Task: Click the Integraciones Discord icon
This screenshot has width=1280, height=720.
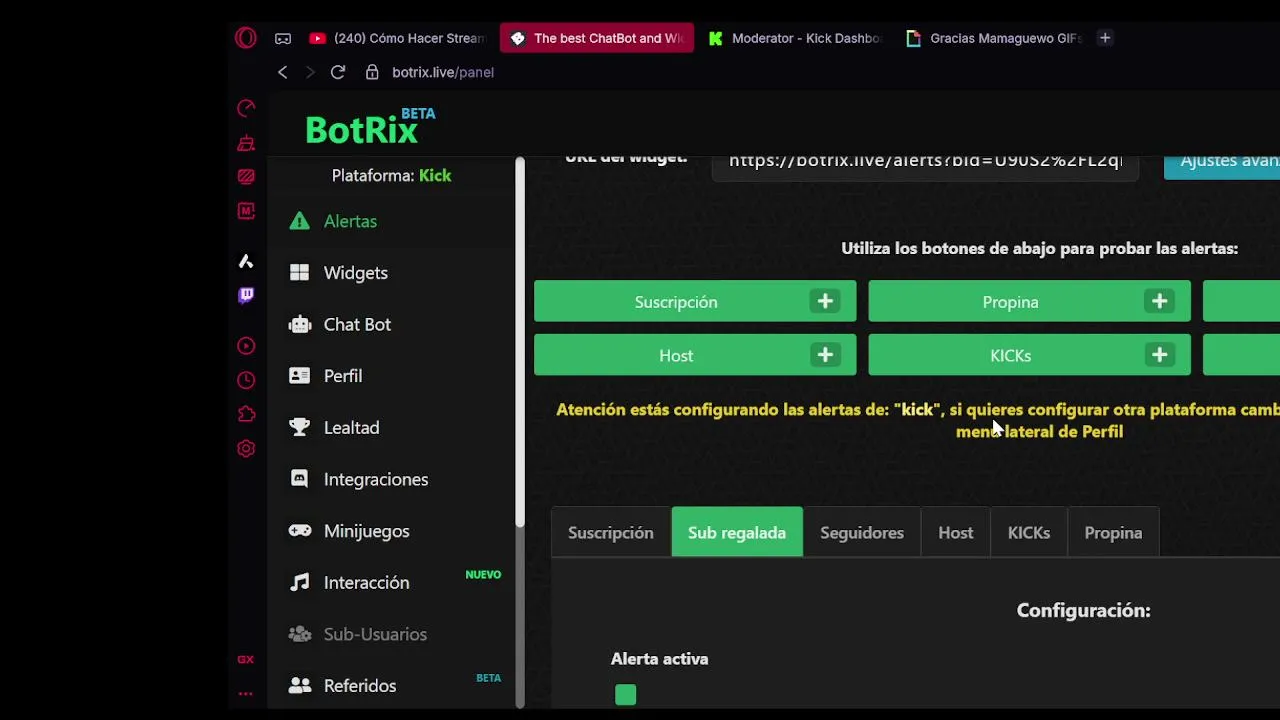Action: [x=299, y=479]
